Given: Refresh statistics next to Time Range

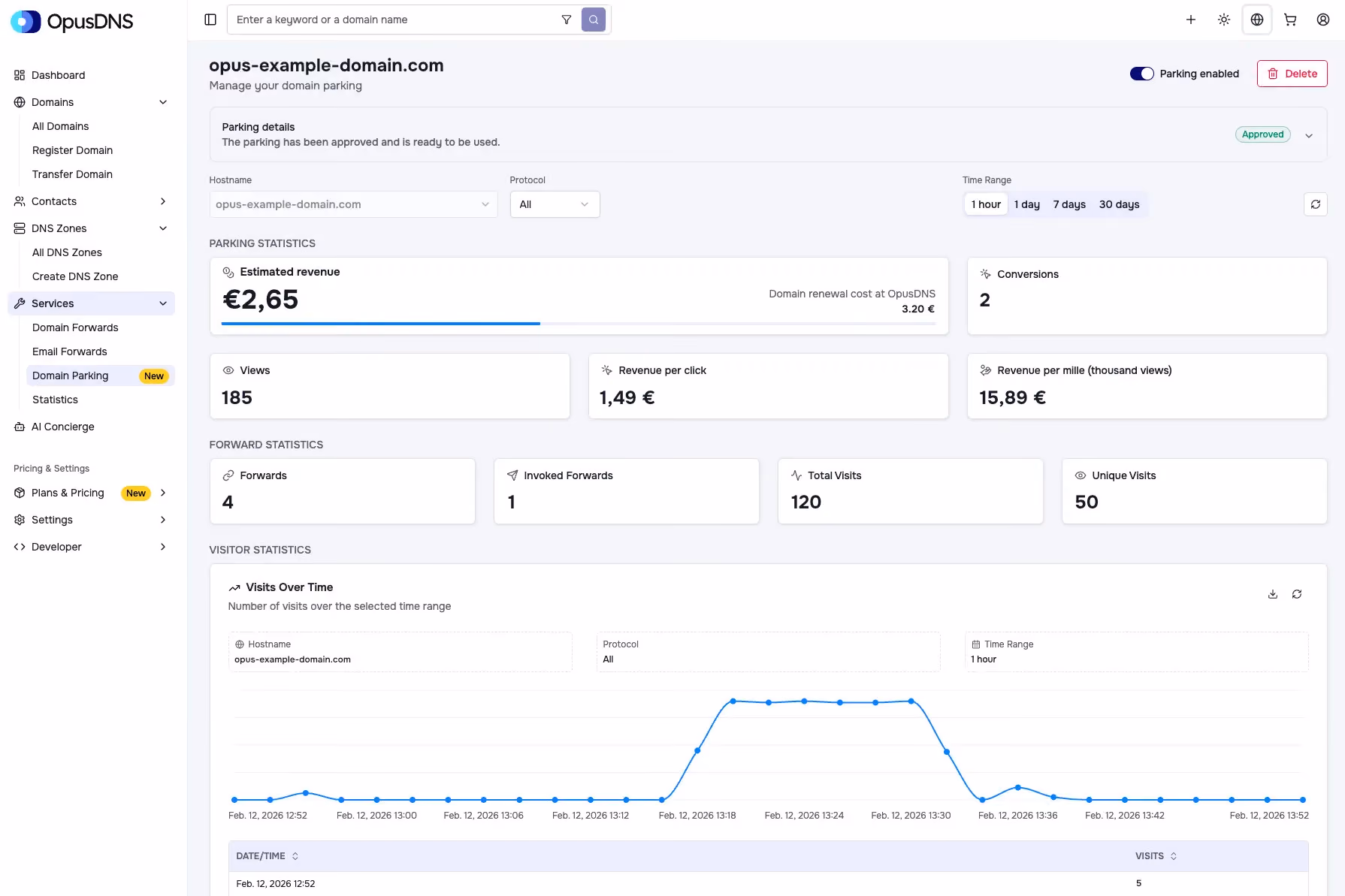Looking at the screenshot, I should pos(1316,204).
